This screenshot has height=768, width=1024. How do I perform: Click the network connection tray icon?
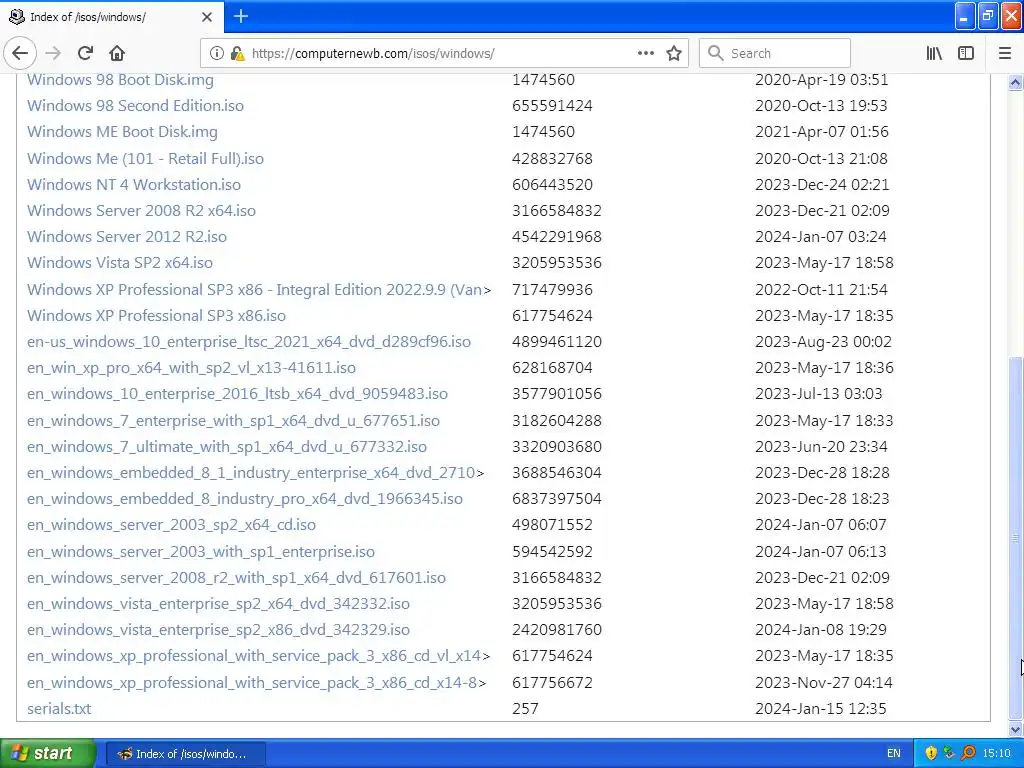[950, 753]
